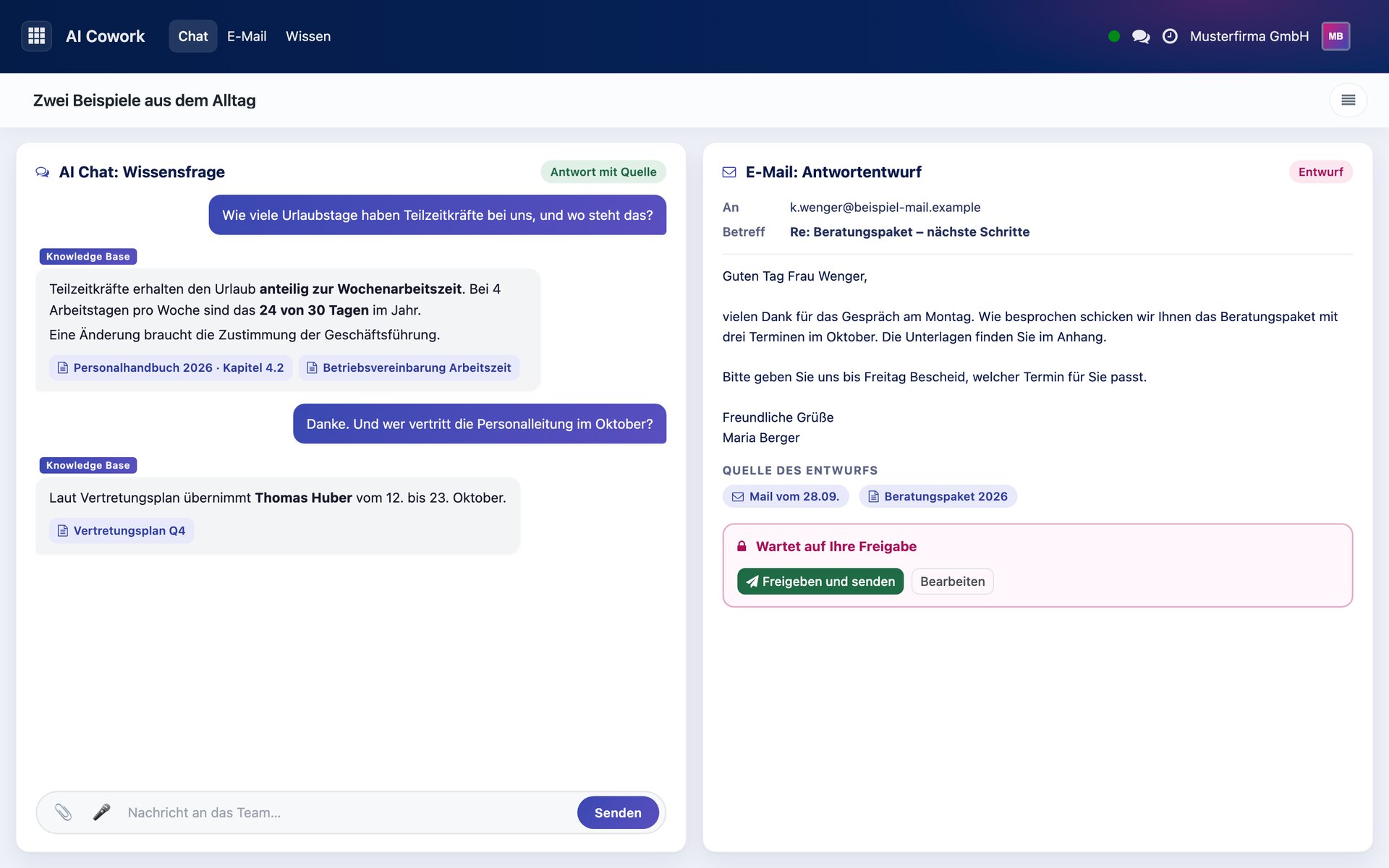This screenshot has height=868, width=1389.
Task: Click the chat icon beside AI Chat: Wissensfrage
Action: click(x=43, y=172)
